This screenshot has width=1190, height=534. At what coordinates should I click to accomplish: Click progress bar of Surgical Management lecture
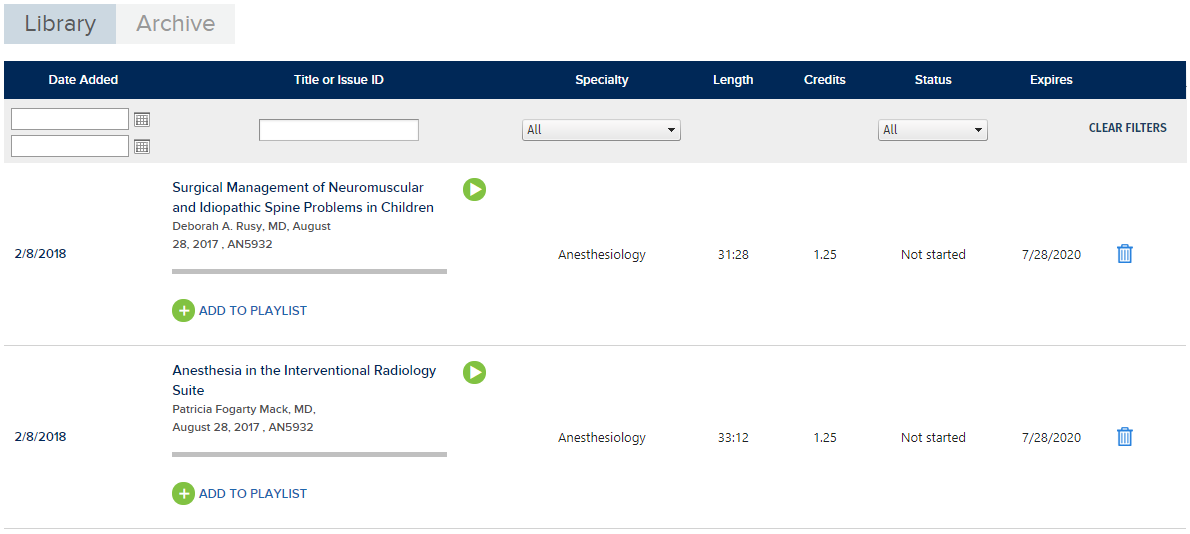(310, 271)
